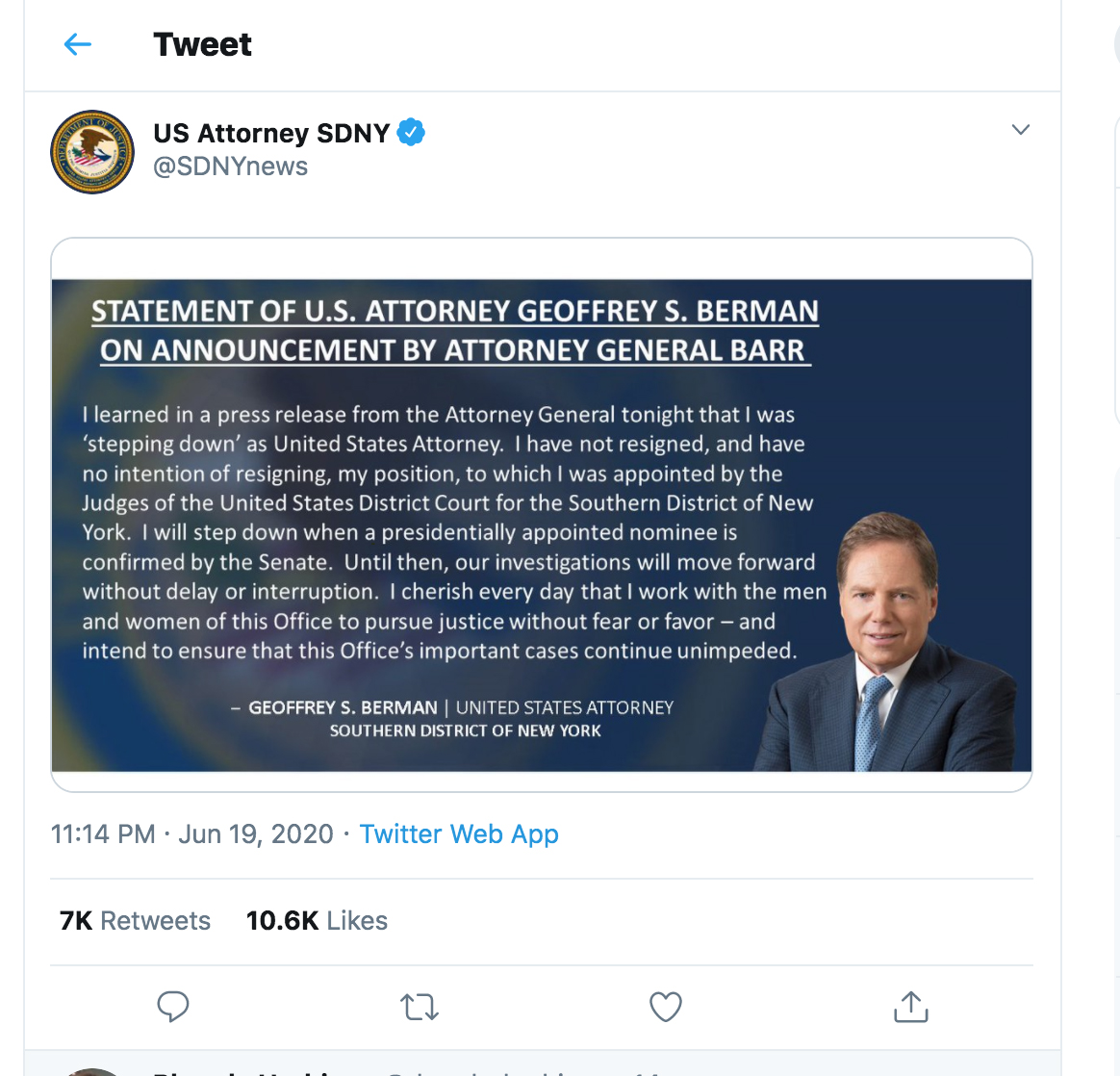Click the Tweet page heading
This screenshot has width=1120, height=1076.
[x=202, y=44]
